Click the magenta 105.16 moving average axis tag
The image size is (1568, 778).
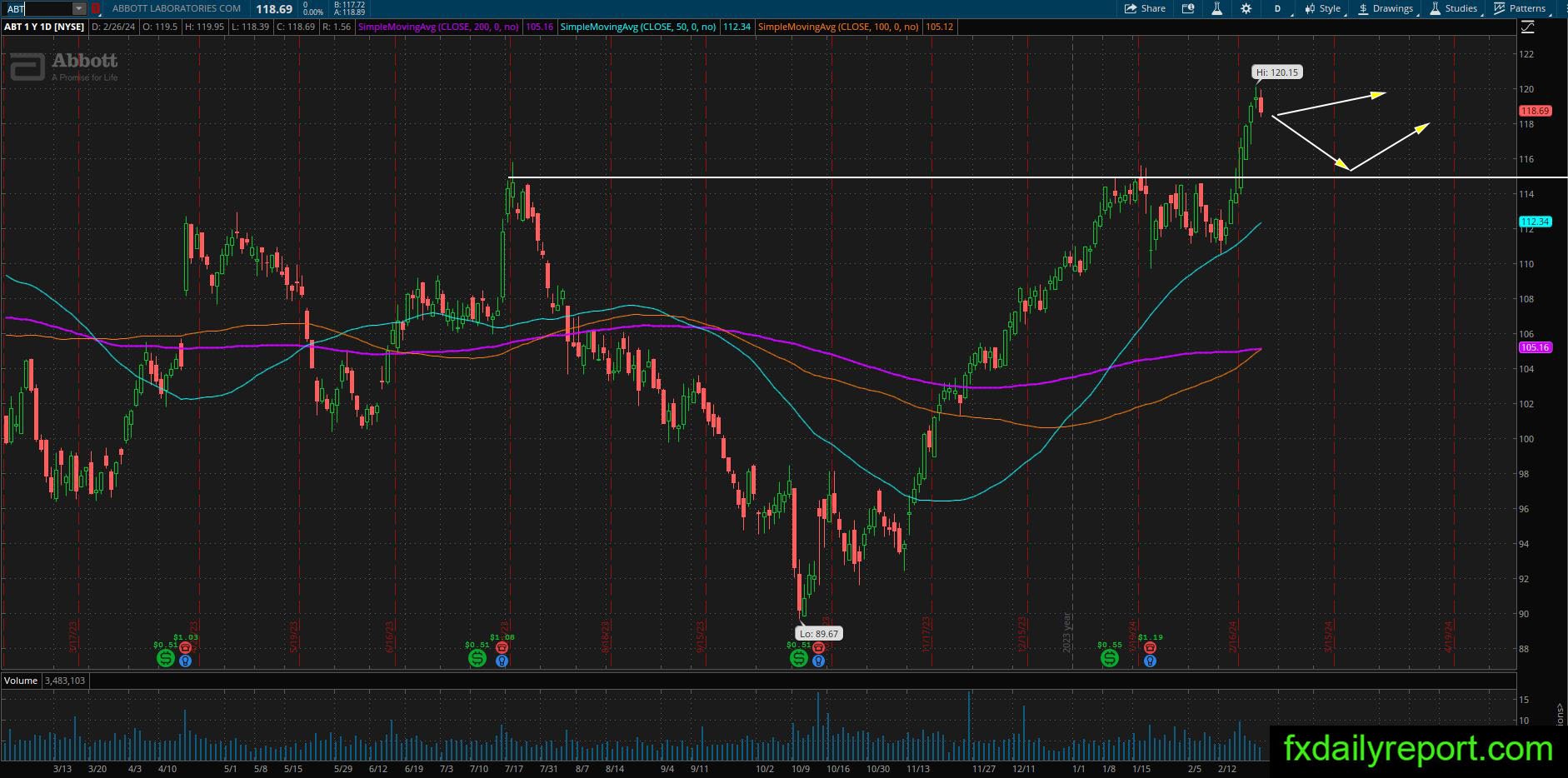click(1535, 347)
